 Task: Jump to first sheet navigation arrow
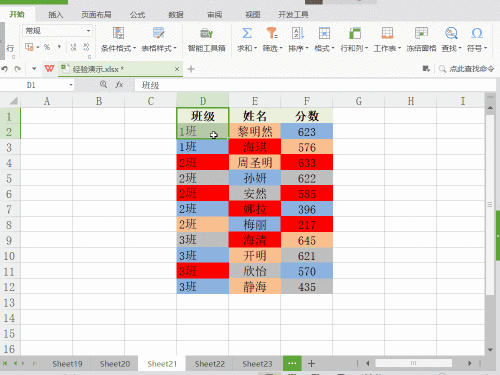coord(5,363)
